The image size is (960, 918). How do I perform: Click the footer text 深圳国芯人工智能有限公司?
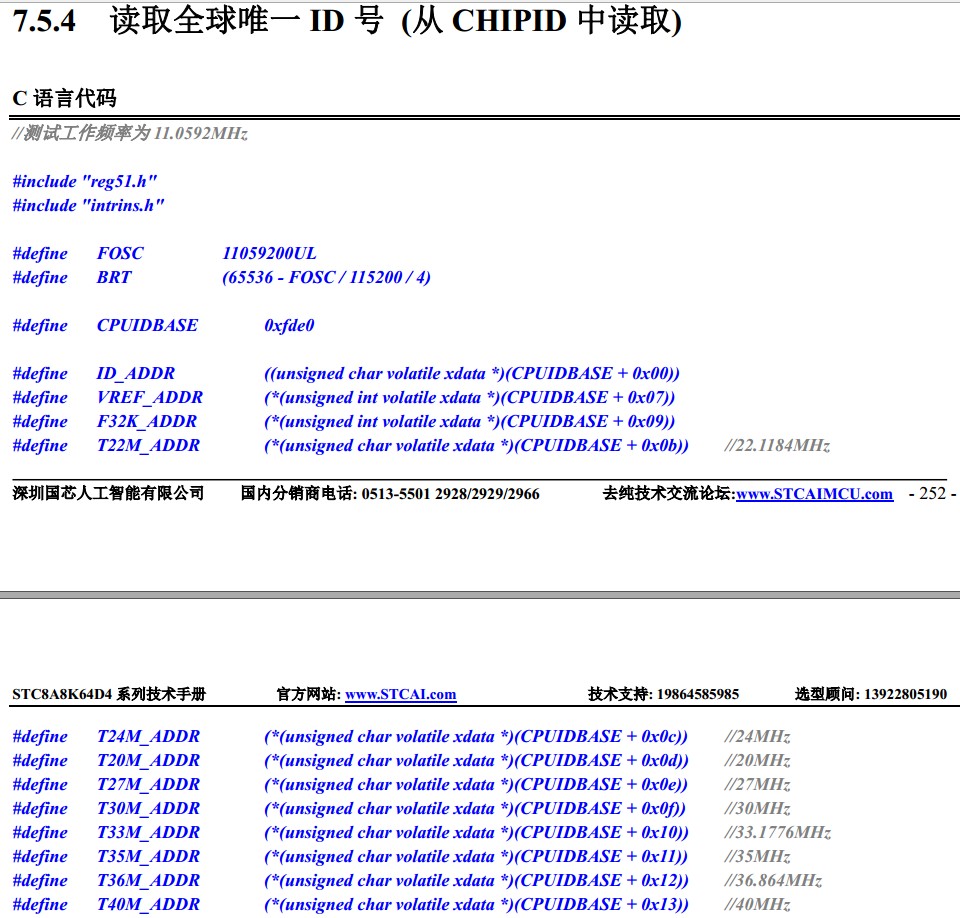[108, 493]
